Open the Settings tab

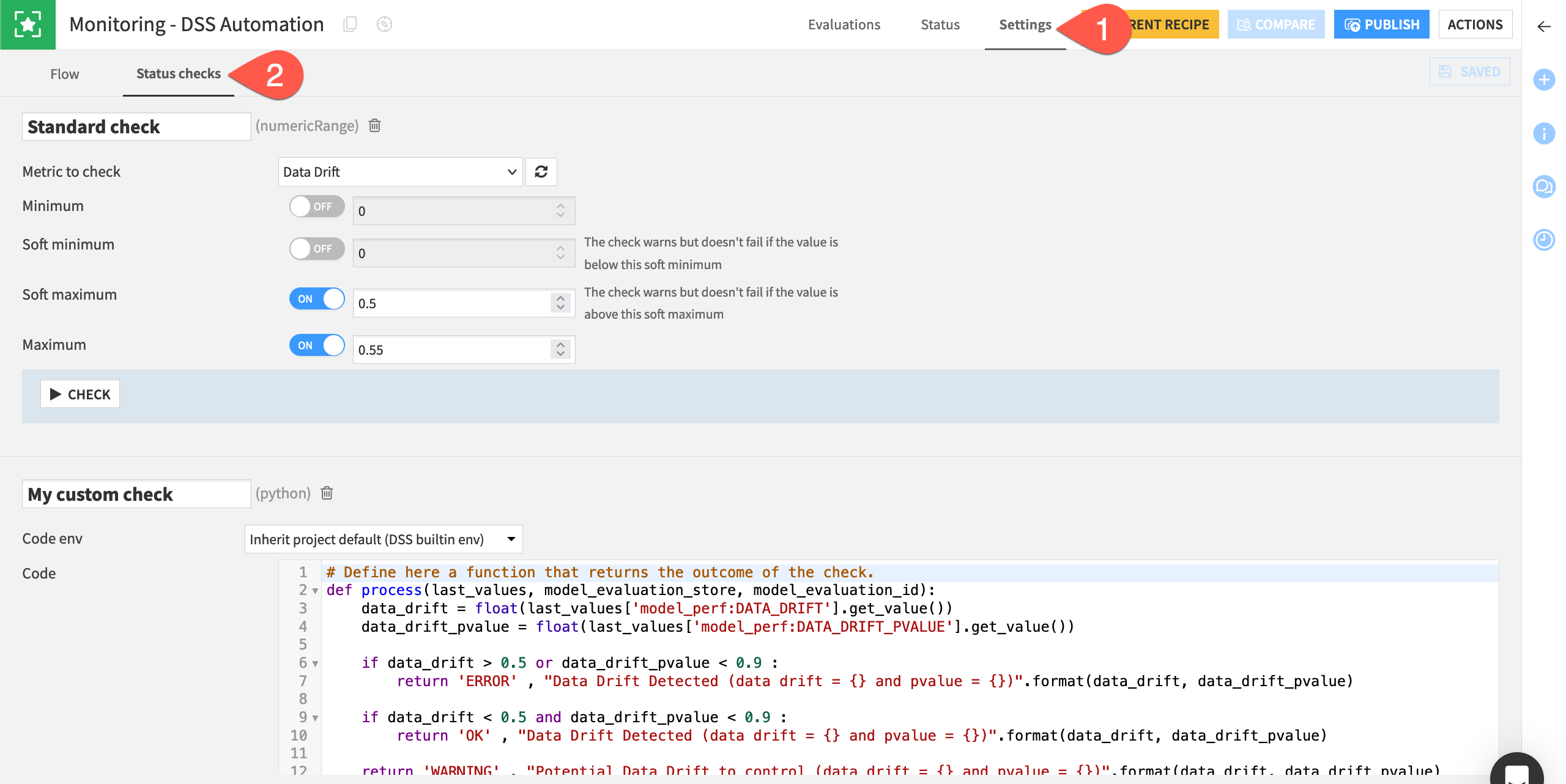(1025, 24)
